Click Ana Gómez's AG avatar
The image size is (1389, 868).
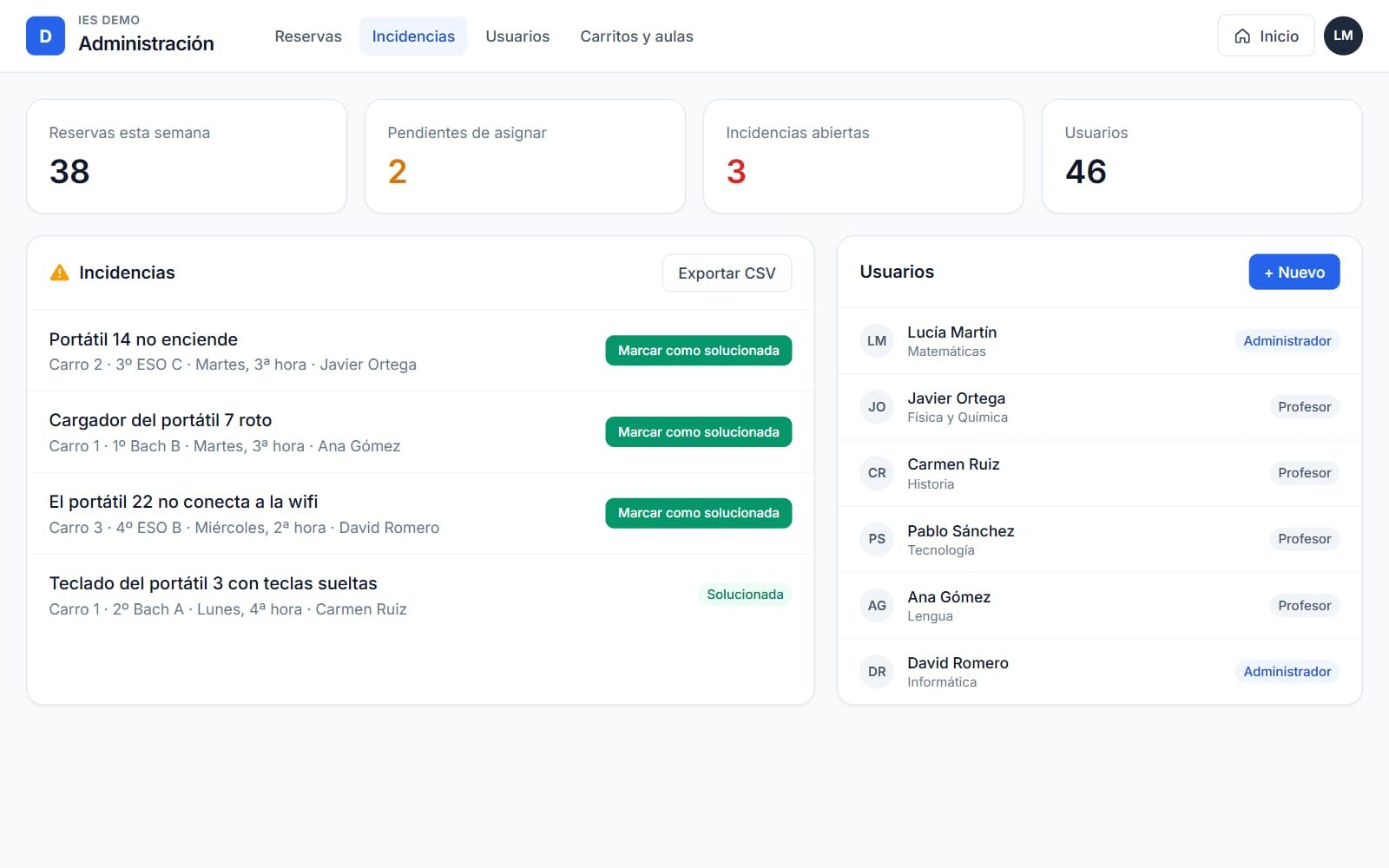(x=877, y=606)
